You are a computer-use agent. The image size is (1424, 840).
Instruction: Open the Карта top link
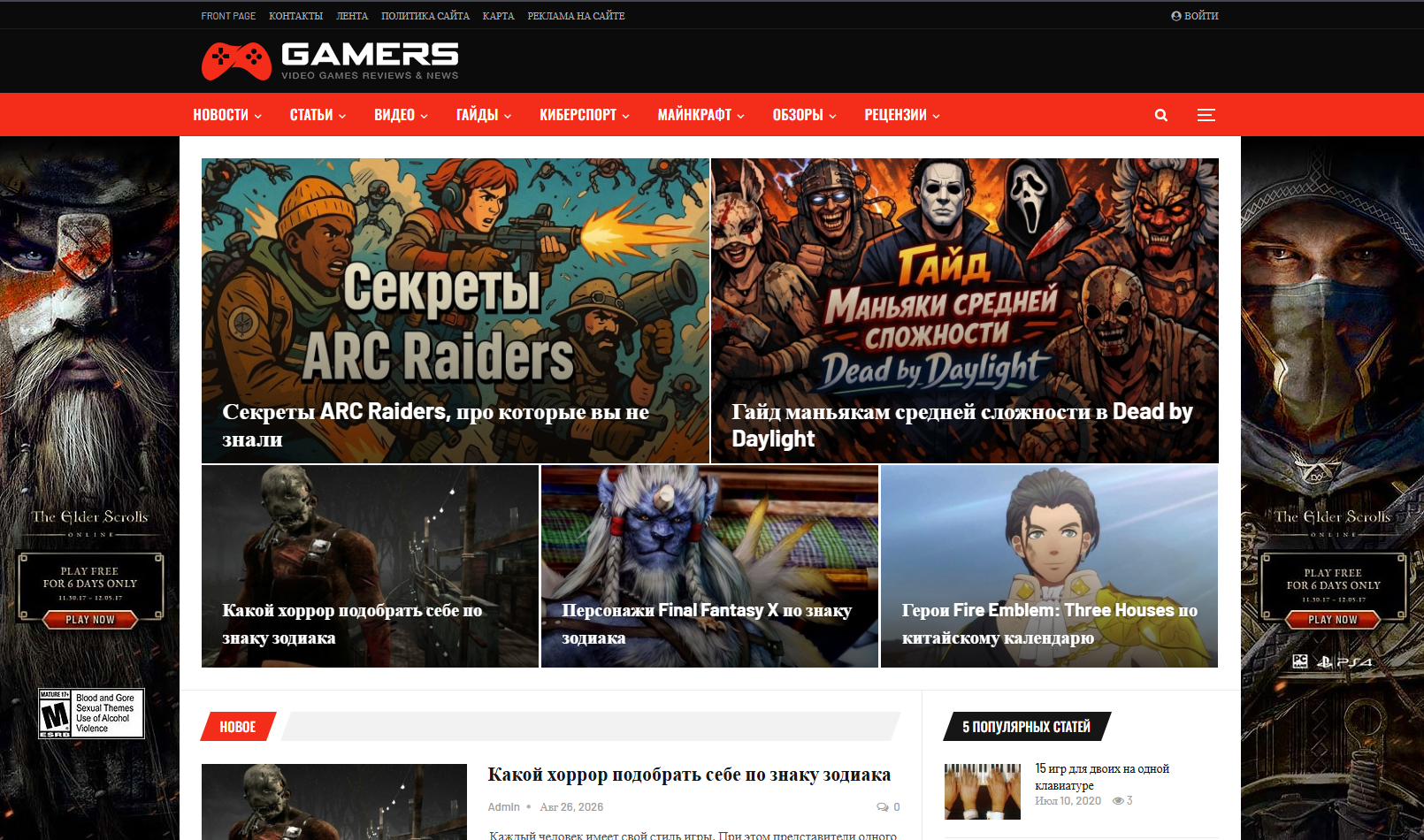[x=498, y=16]
